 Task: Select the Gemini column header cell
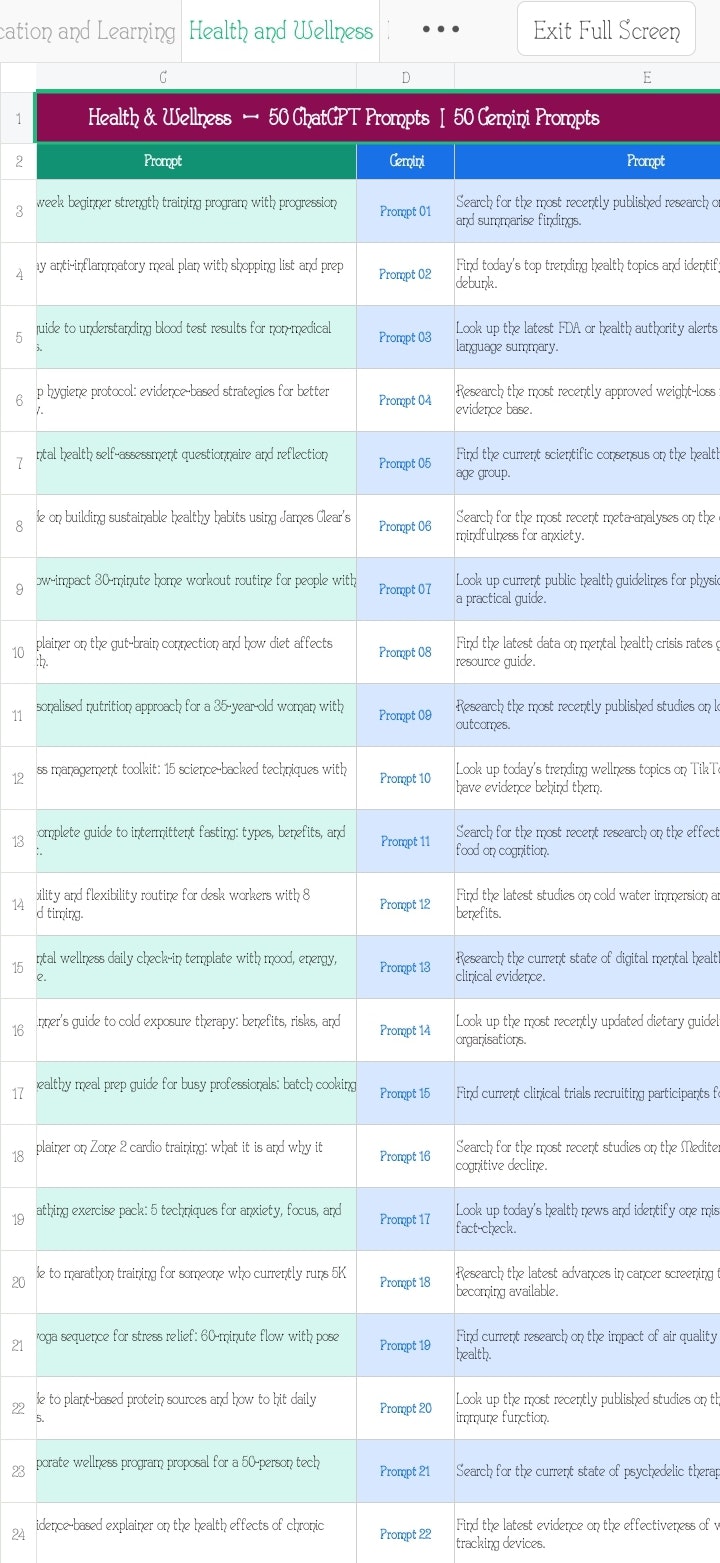click(404, 161)
